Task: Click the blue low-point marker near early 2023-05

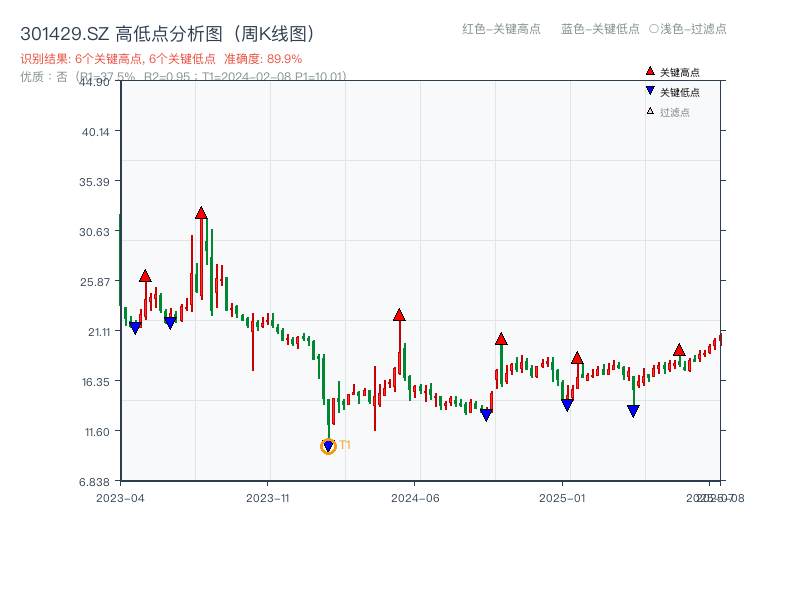Action: 135,327
